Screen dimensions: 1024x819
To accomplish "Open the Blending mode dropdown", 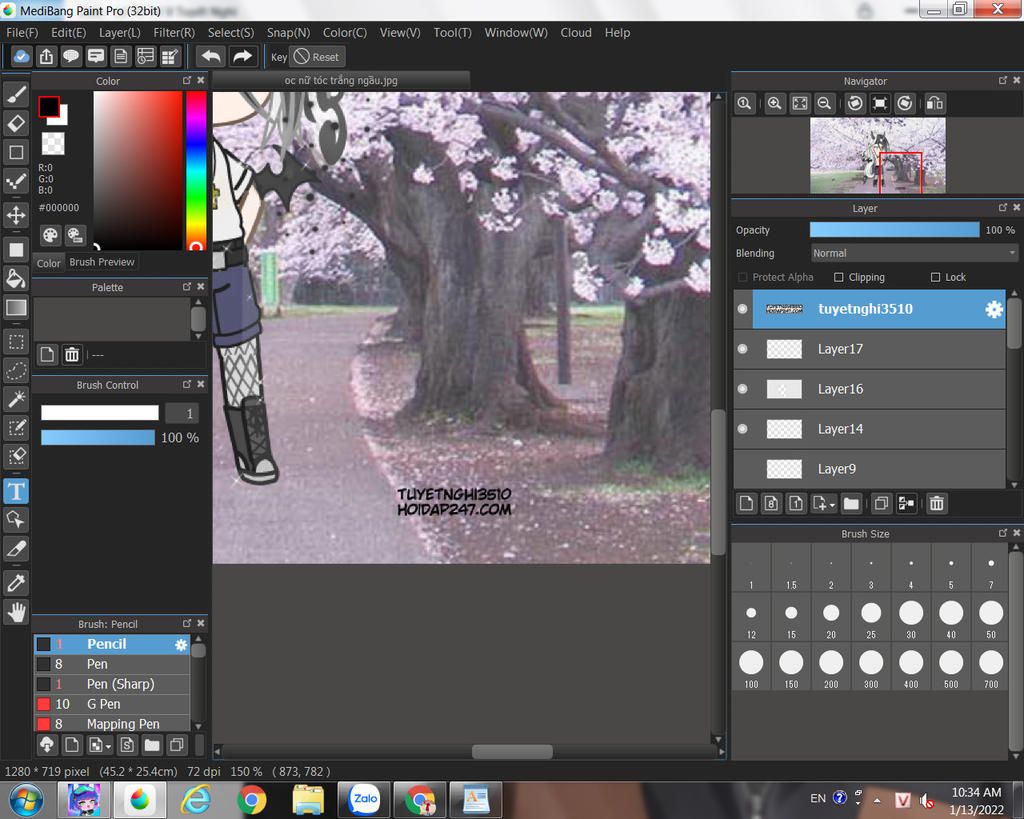I will (914, 253).
